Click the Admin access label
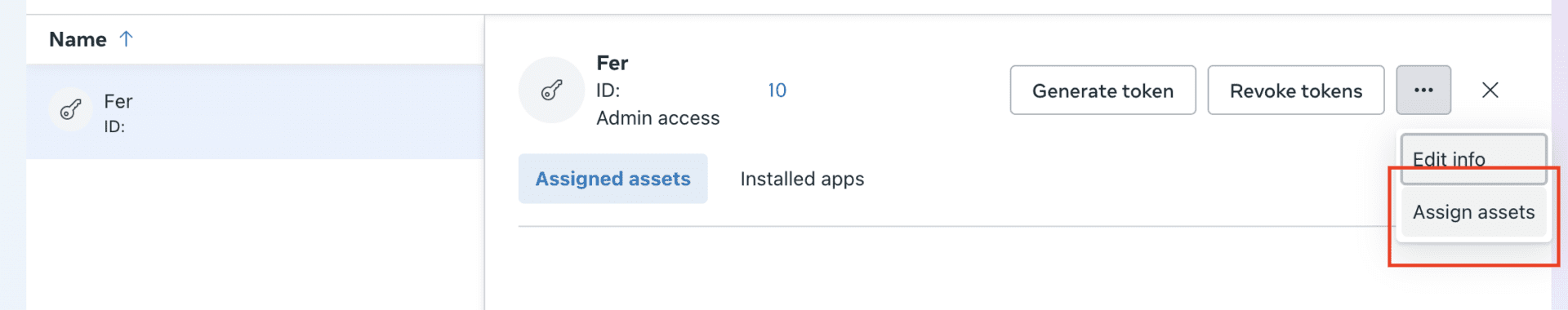Image resolution: width=1568 pixels, height=310 pixels. click(x=658, y=118)
